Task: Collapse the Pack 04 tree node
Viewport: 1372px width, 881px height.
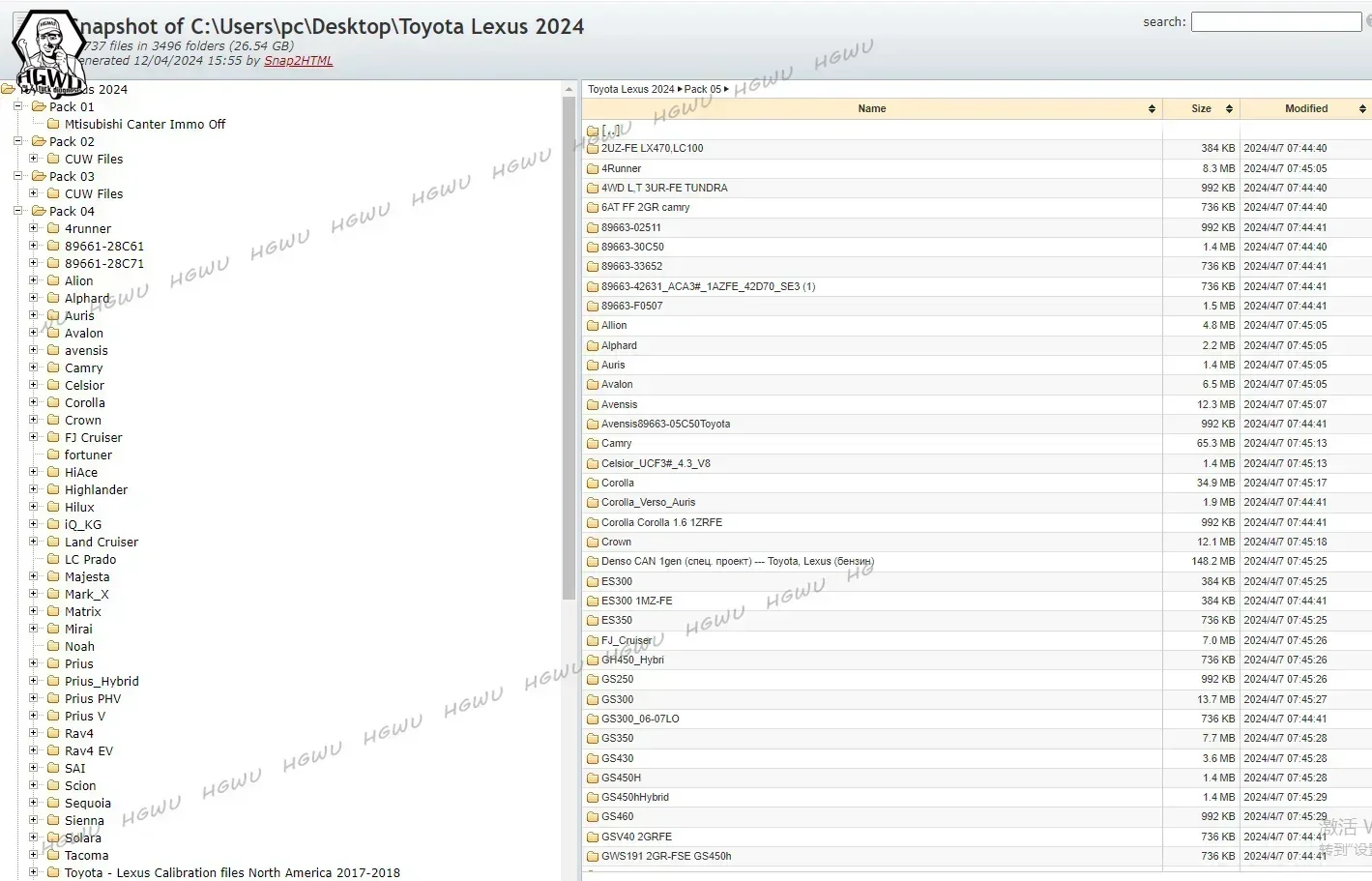Action: point(17,211)
